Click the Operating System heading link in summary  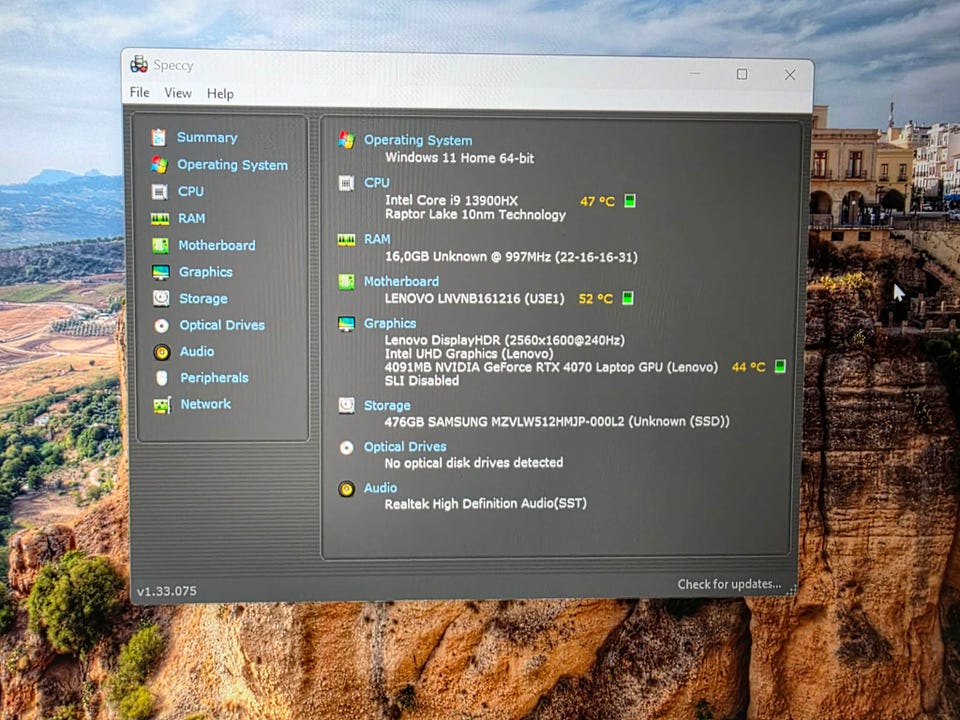[x=418, y=140]
